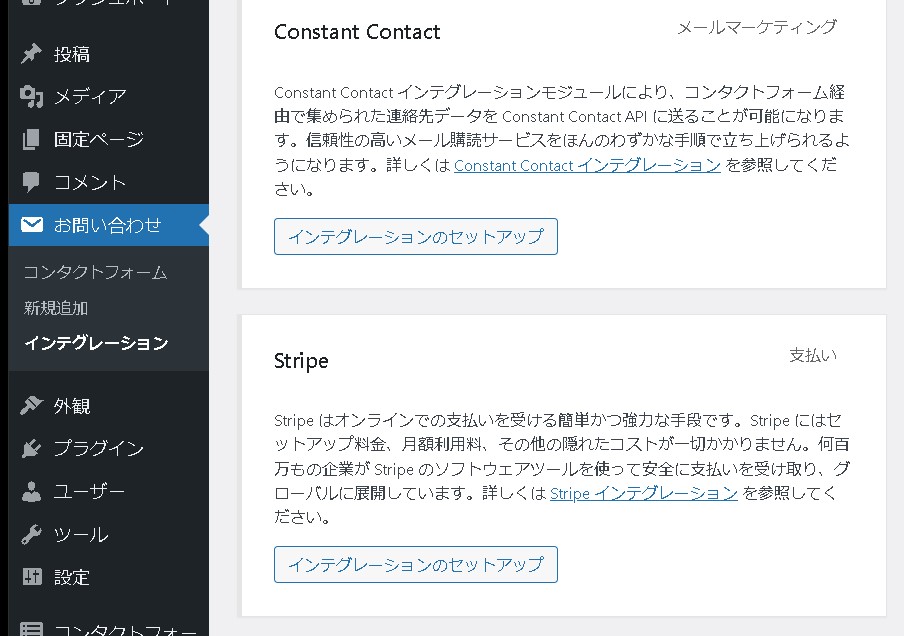Open the コンタクトフォーム submenu item
The width and height of the screenshot is (904, 636).
[x=95, y=272]
